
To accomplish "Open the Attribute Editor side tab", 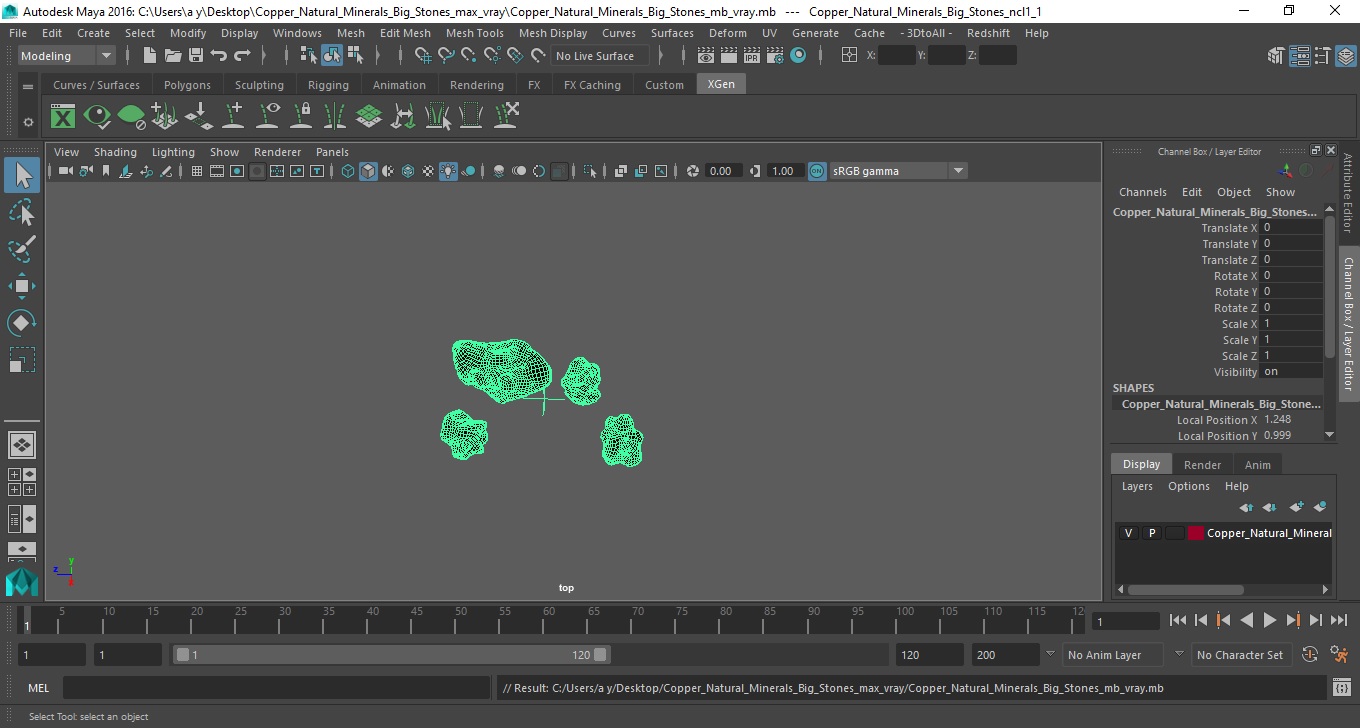I will (1347, 192).
